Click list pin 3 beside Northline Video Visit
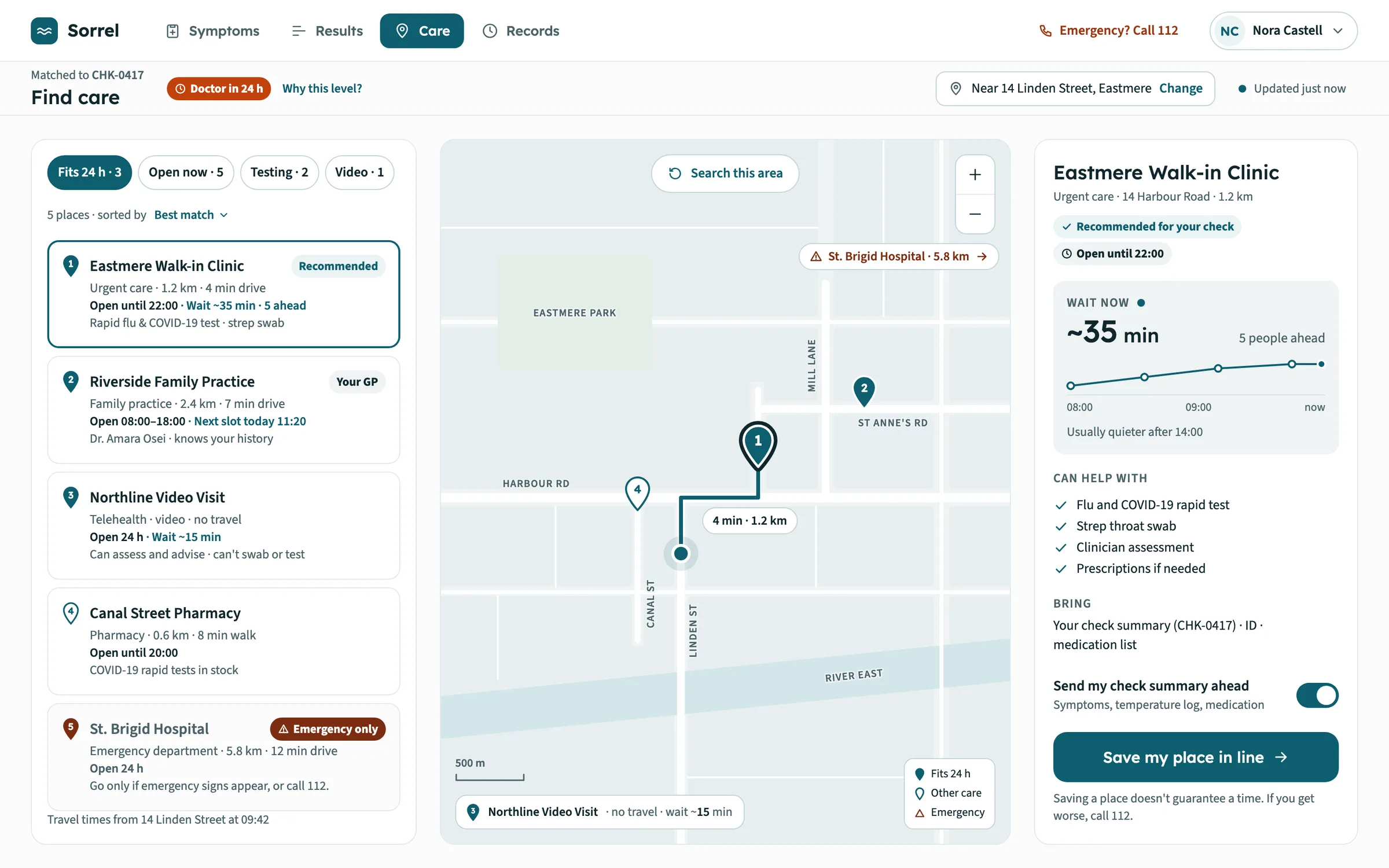Screen dimensions: 1389x868 pyautogui.click(x=71, y=497)
